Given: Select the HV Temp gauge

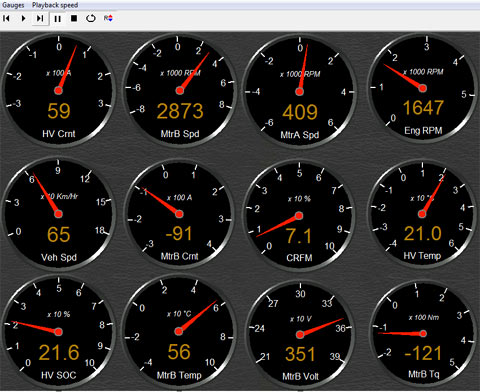Looking at the screenshot, I should tap(422, 214).
